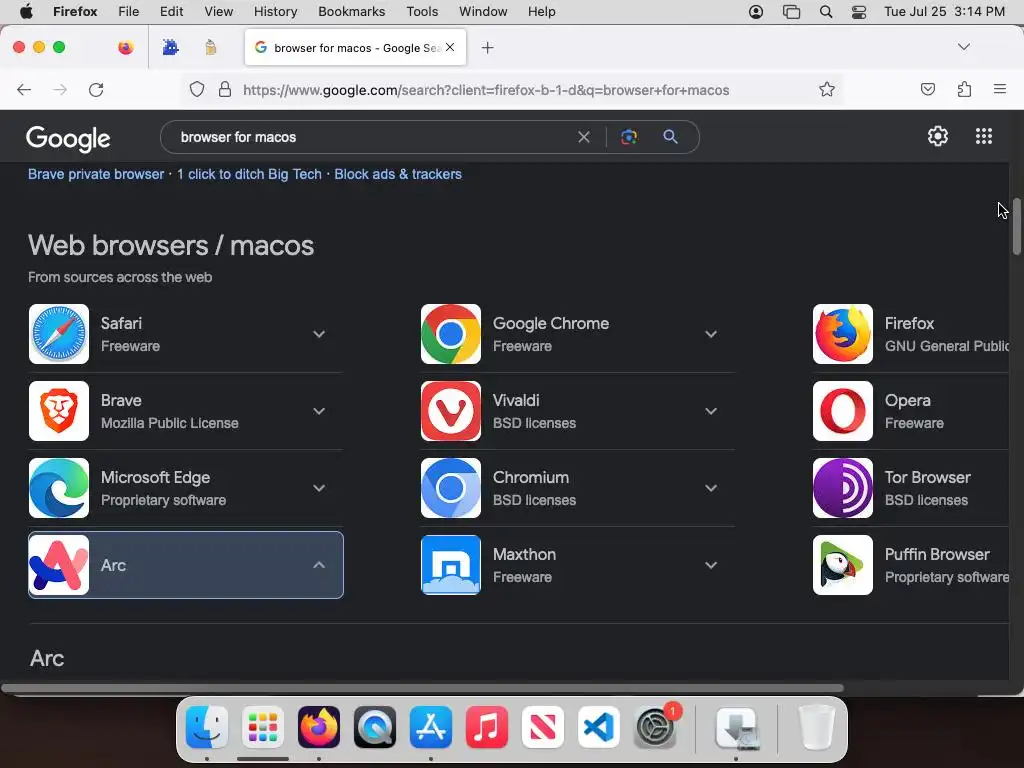Select the Opera icon
Viewport: 1024px width, 768px height.
point(842,411)
